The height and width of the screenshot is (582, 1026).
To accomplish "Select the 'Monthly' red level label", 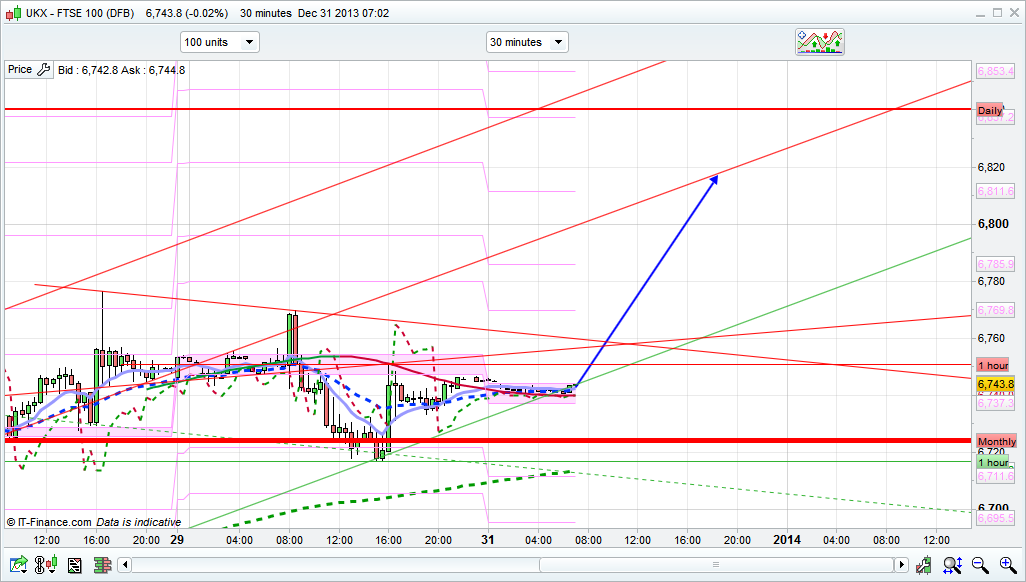I will point(996,441).
